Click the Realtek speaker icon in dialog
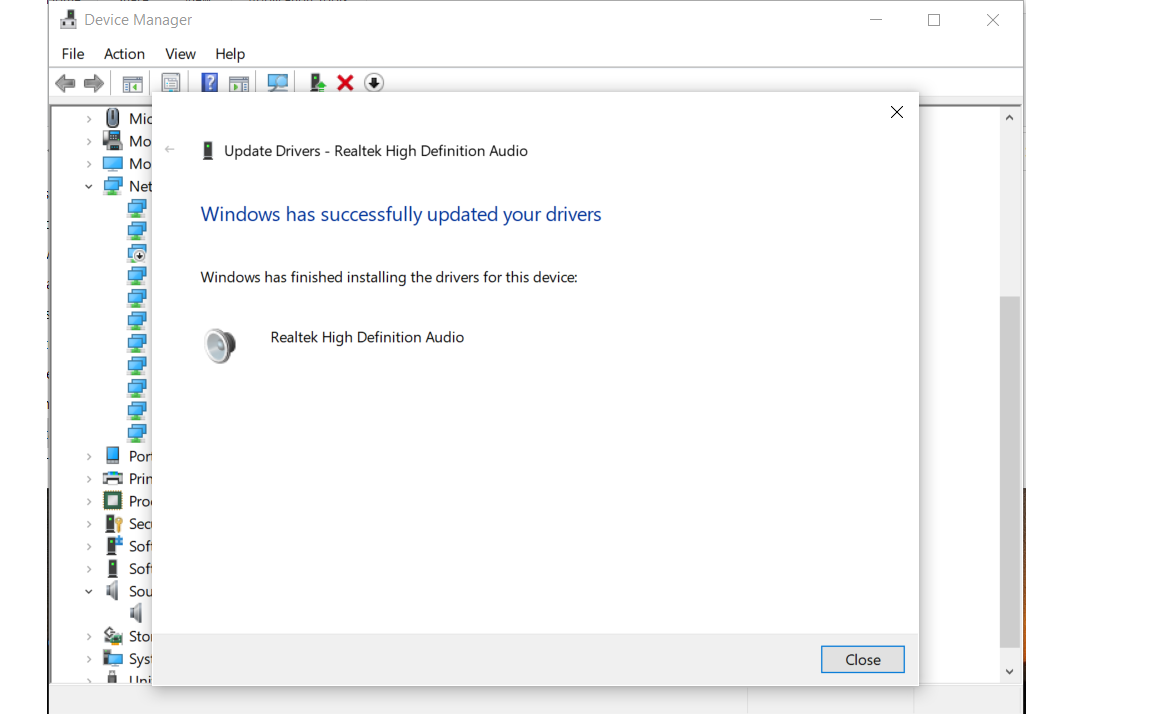The width and height of the screenshot is (1152, 716). pos(220,345)
